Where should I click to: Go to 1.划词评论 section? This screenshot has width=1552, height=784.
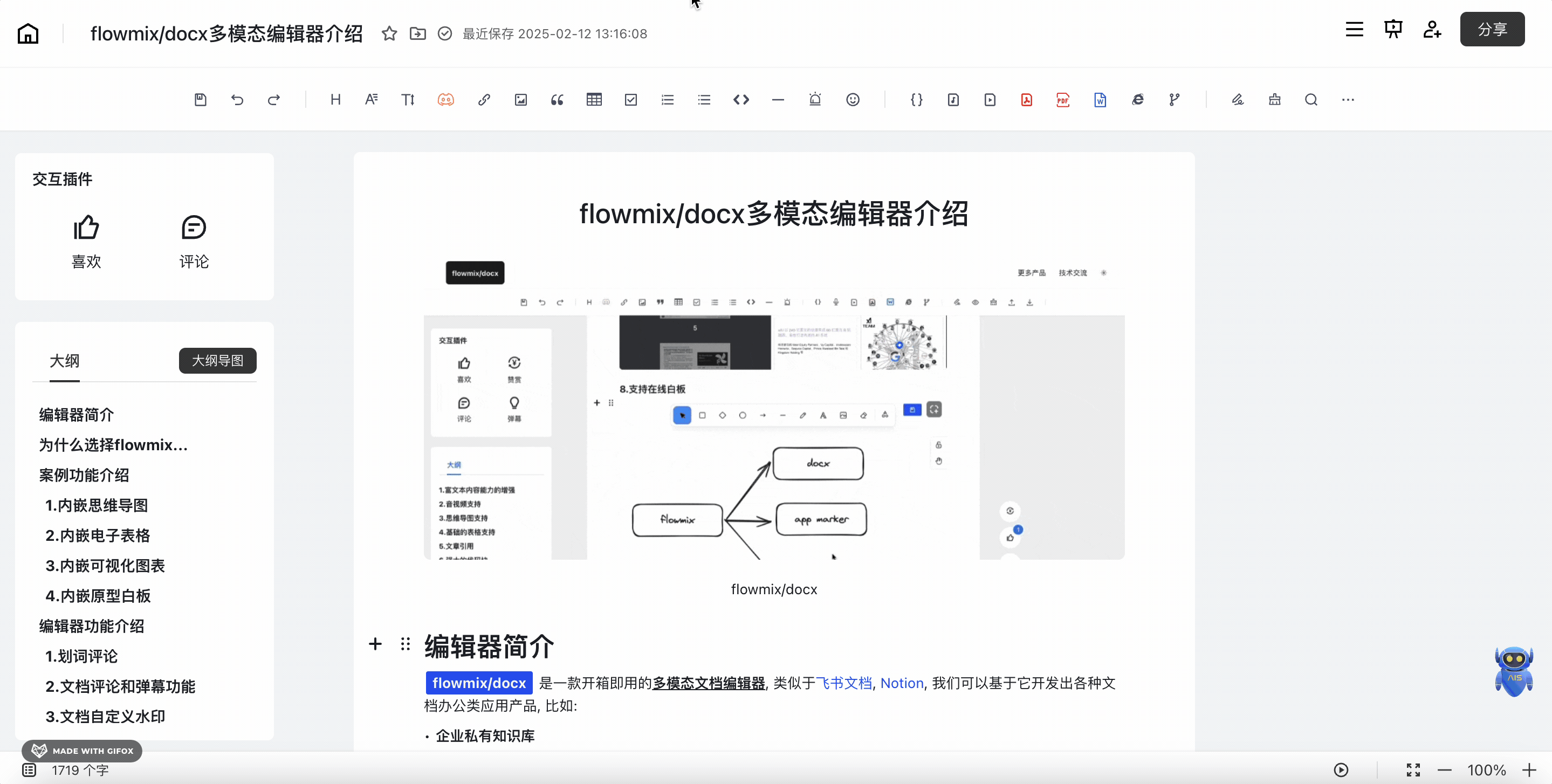(x=81, y=656)
